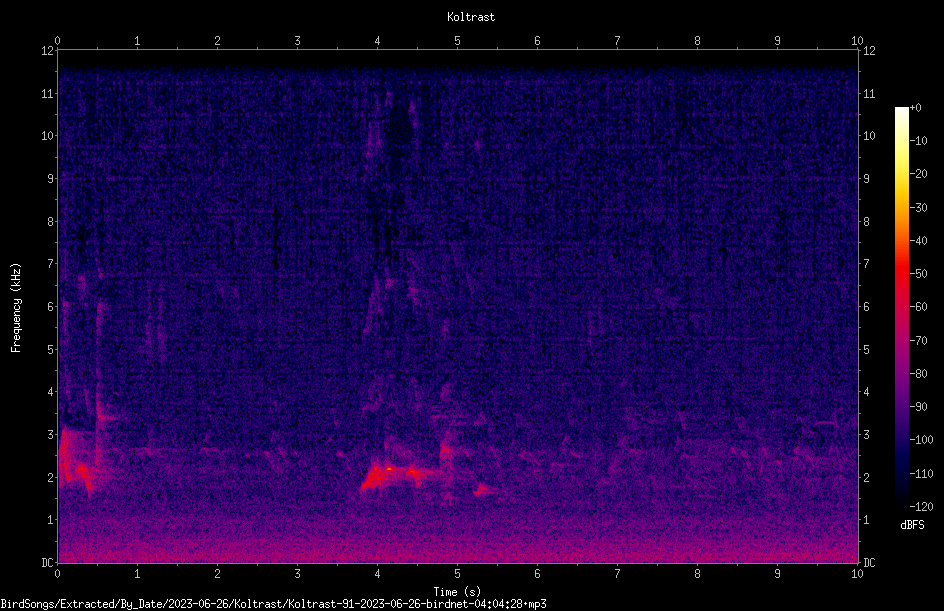
Task: Click the 5 second label on bottom axis
Action: click(x=458, y=574)
